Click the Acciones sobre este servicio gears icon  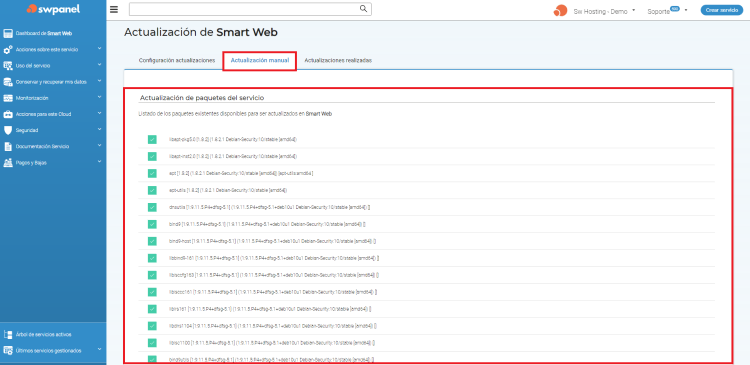click(8, 50)
